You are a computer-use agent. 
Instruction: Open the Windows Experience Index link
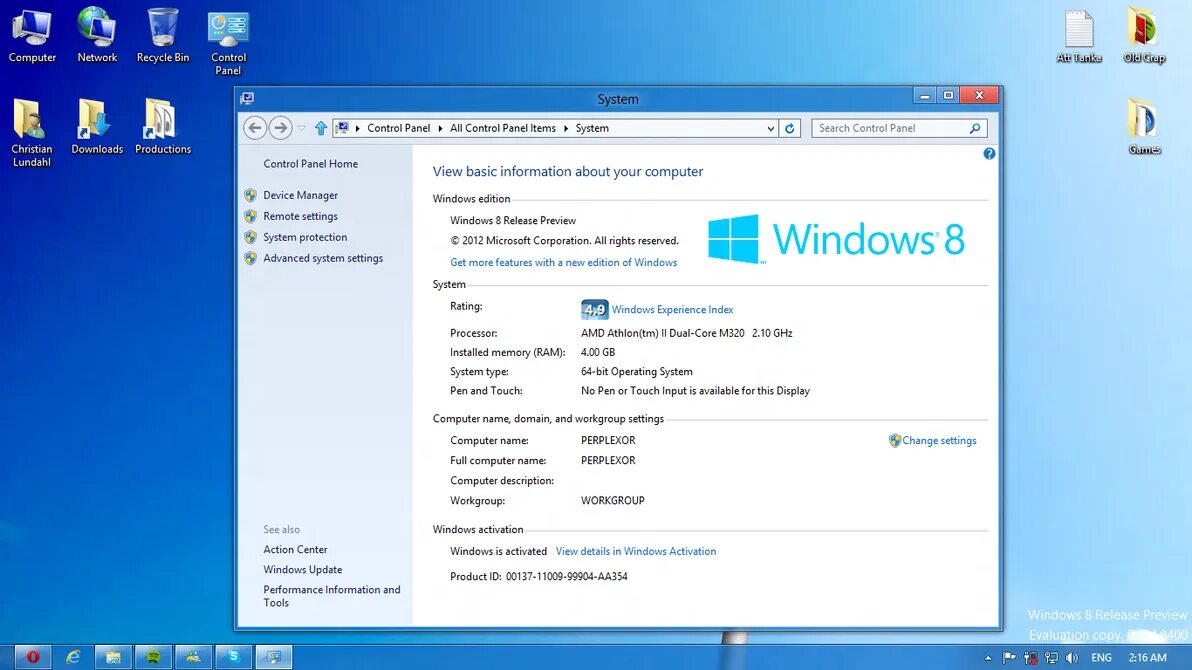[x=672, y=310]
